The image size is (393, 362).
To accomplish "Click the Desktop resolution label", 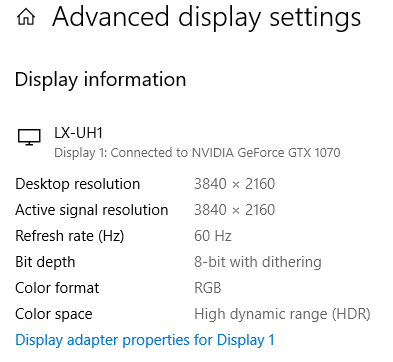I will [78, 184].
